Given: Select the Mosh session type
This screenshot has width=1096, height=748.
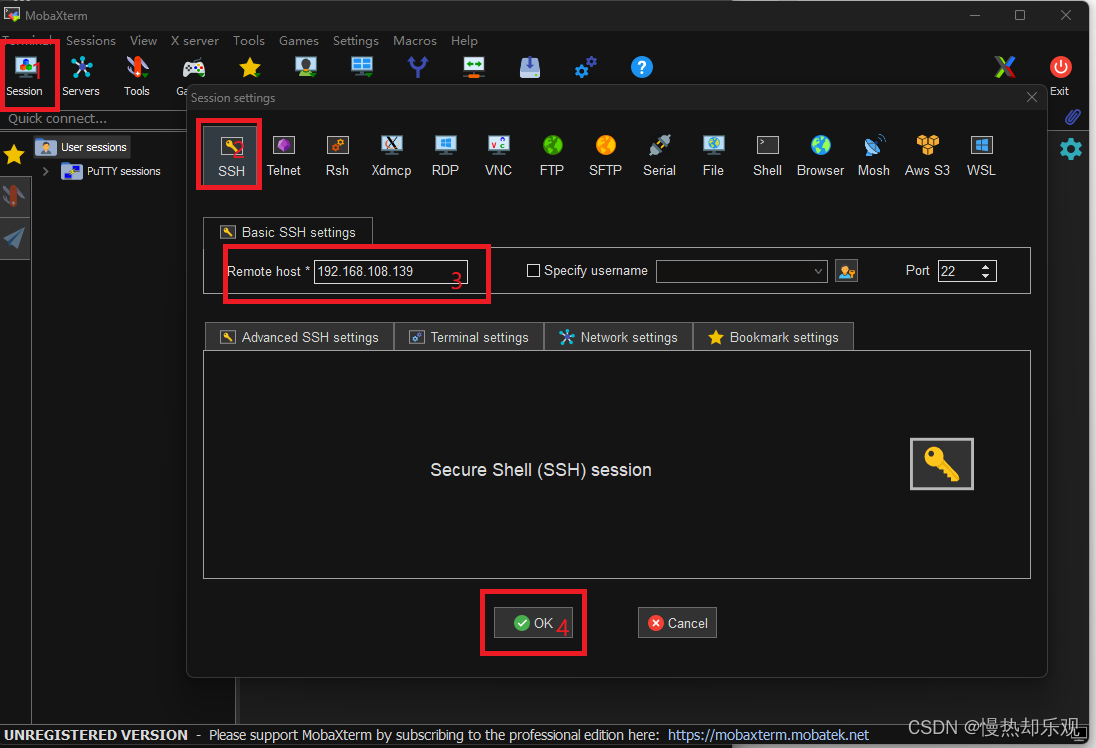Looking at the screenshot, I should 874,156.
